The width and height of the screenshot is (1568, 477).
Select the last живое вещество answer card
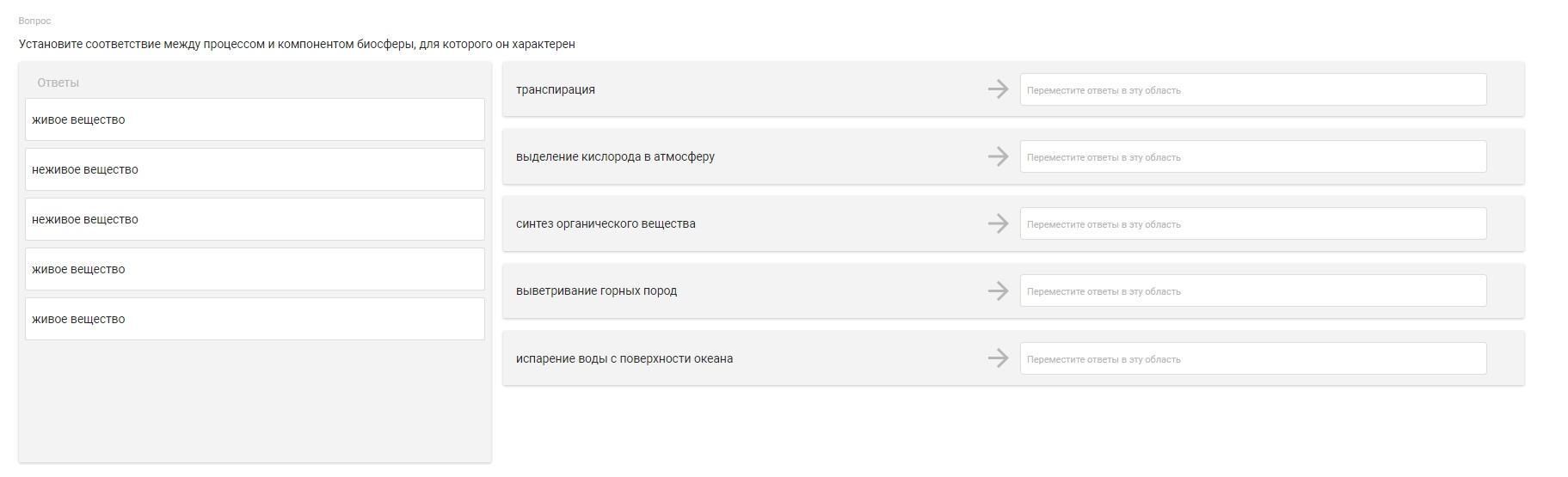point(255,319)
